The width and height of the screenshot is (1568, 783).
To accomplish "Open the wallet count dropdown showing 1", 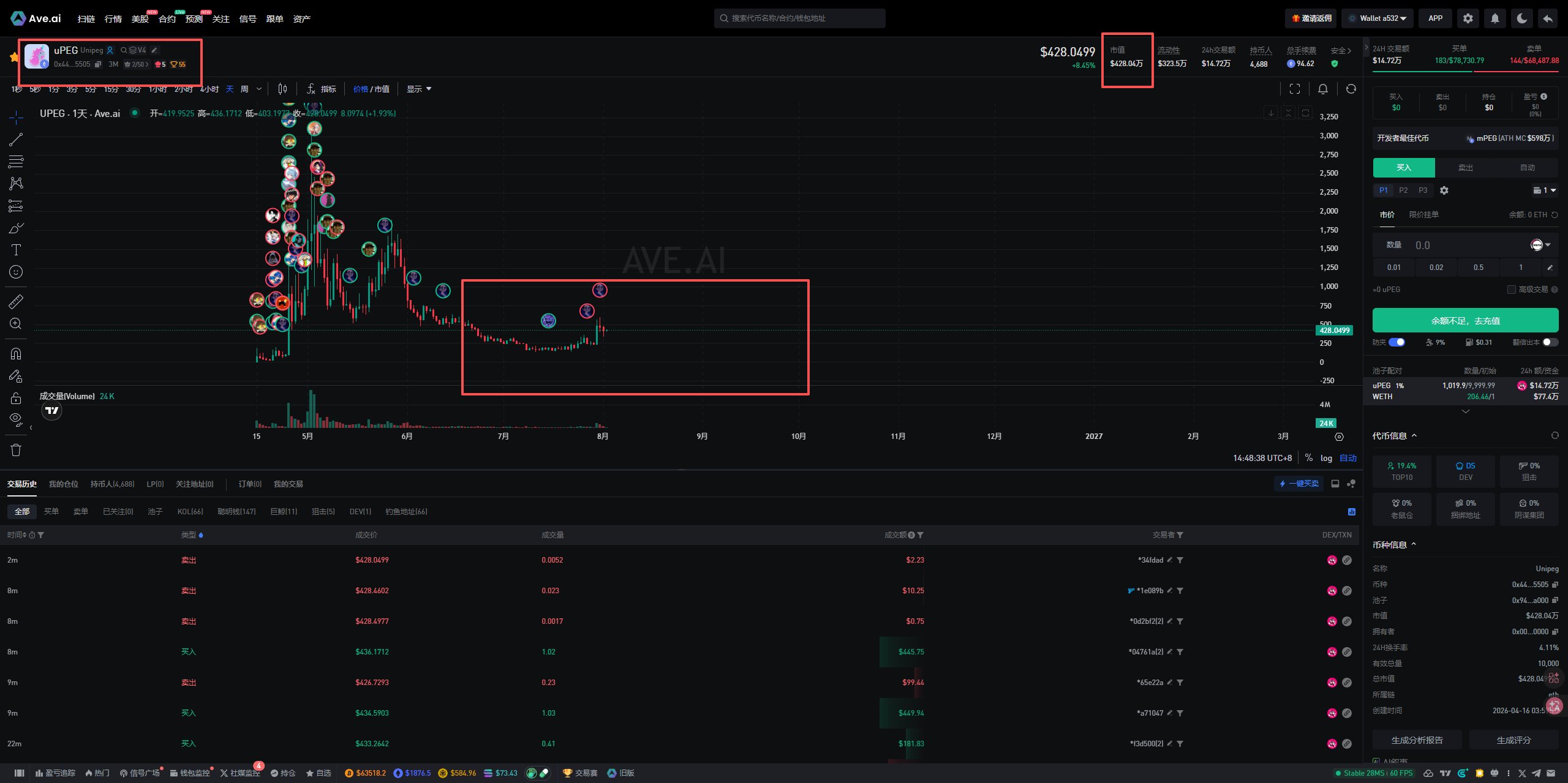I will pos(1544,190).
